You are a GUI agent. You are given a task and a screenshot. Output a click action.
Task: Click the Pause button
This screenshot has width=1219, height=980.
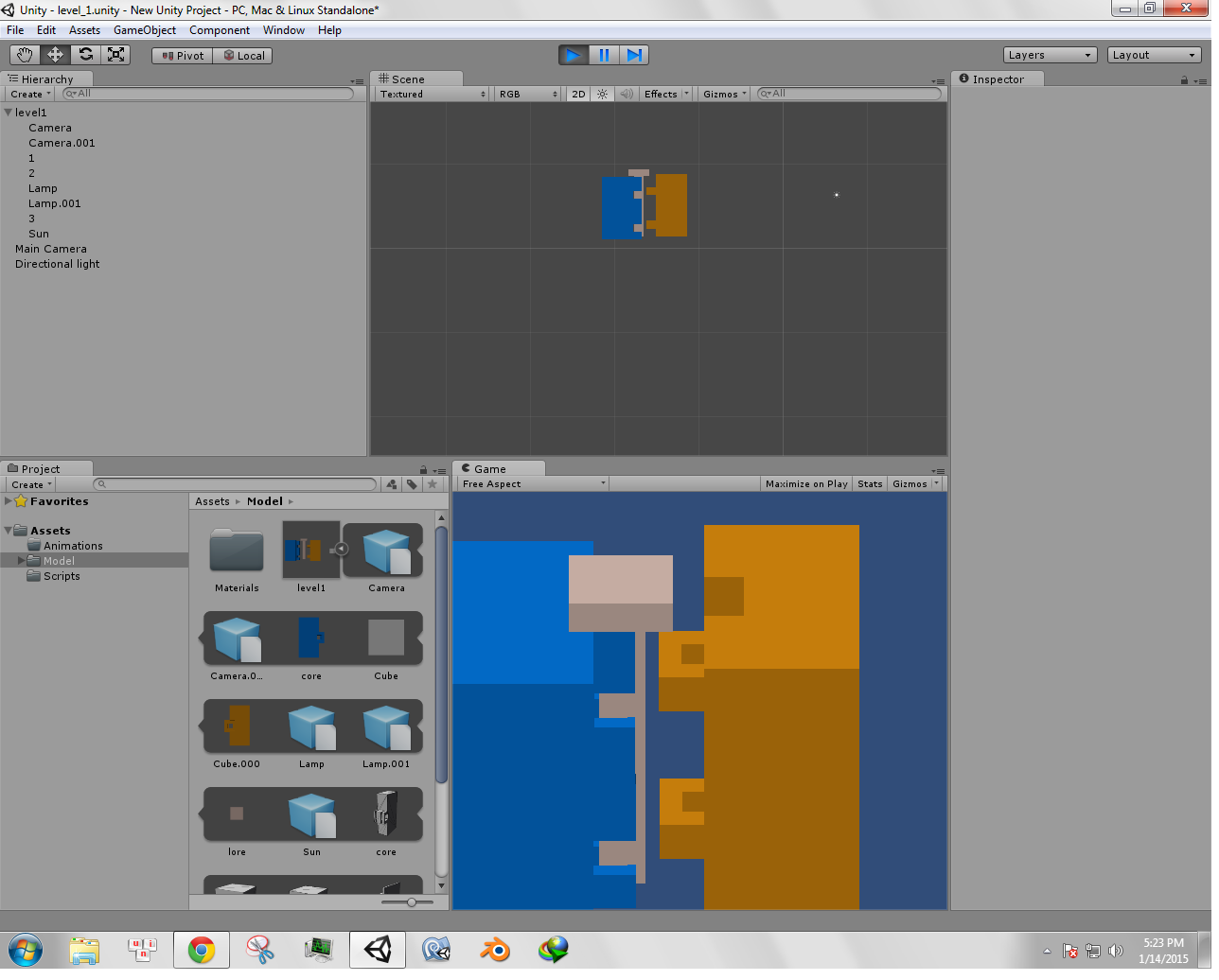coord(604,55)
